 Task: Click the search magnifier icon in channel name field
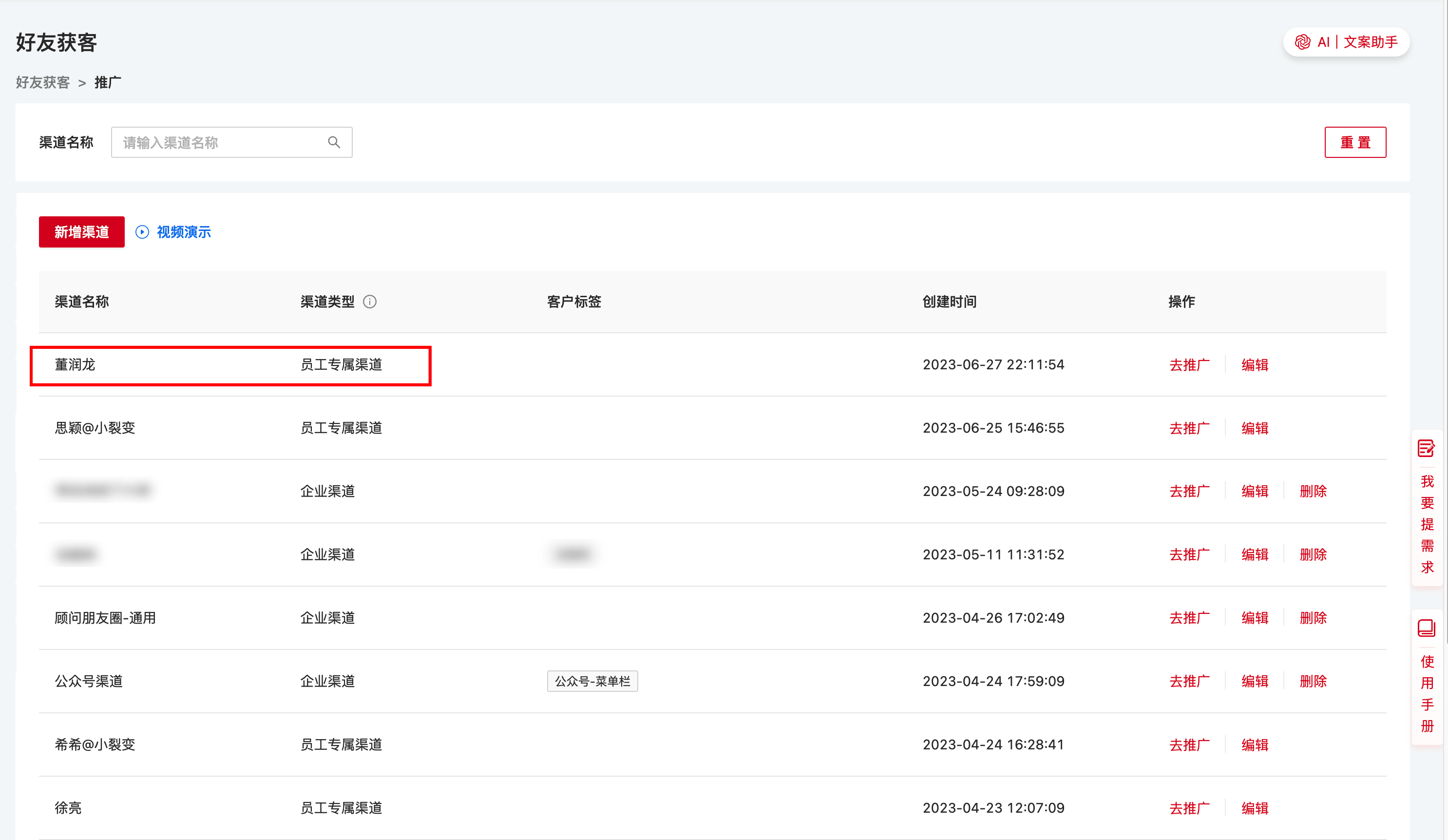pyautogui.click(x=334, y=142)
